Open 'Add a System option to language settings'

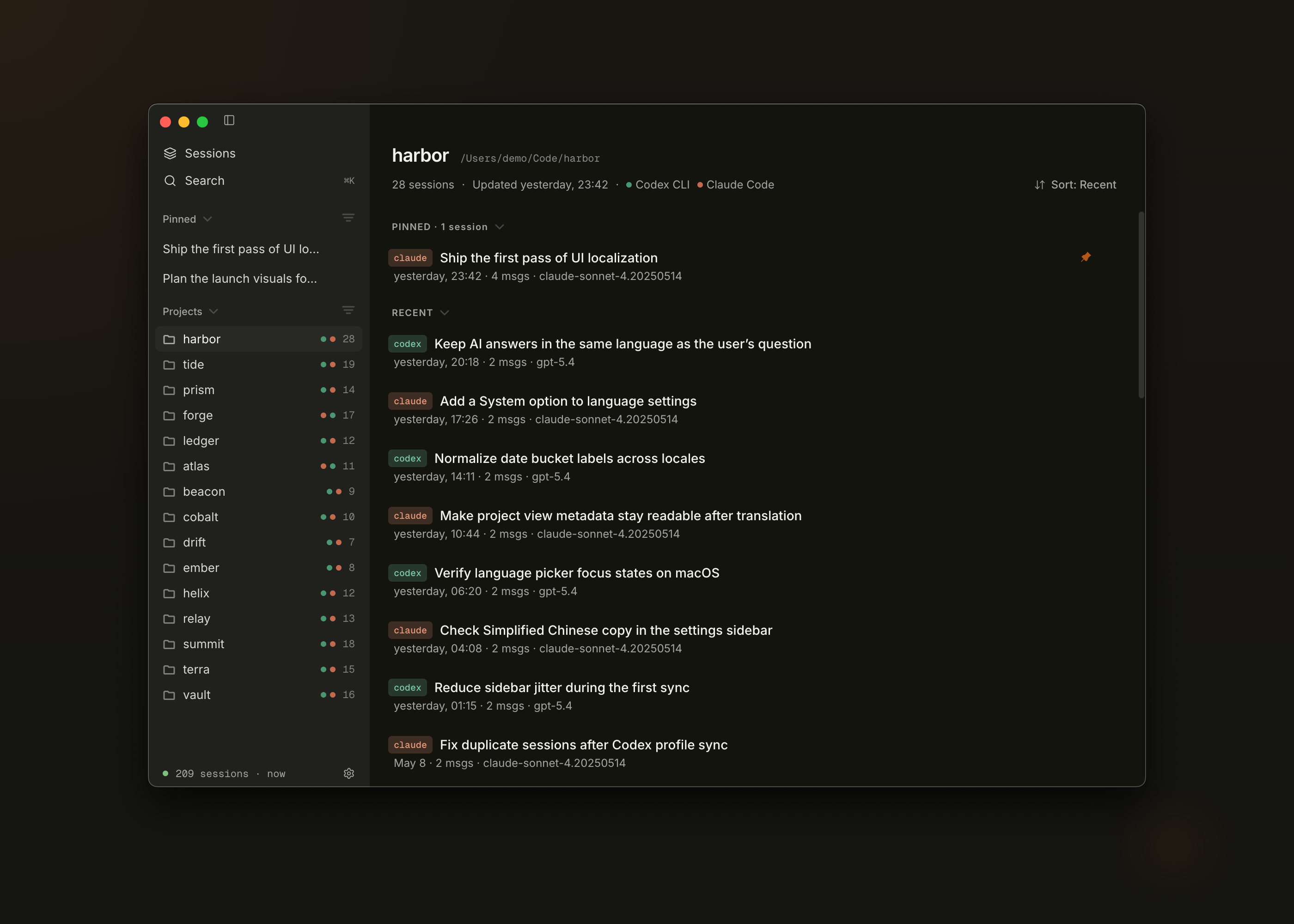click(568, 401)
